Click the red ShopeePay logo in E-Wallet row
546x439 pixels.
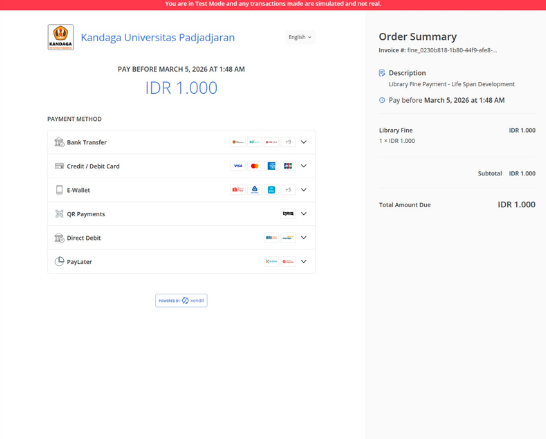point(238,190)
